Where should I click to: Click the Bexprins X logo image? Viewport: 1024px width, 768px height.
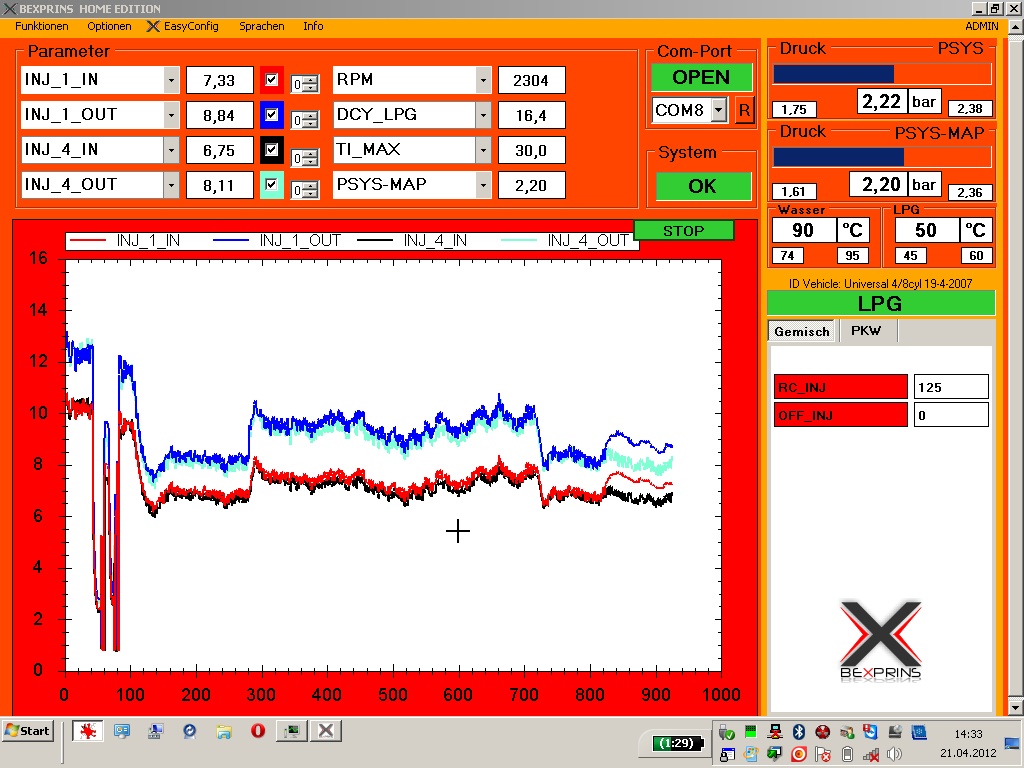[x=880, y=640]
